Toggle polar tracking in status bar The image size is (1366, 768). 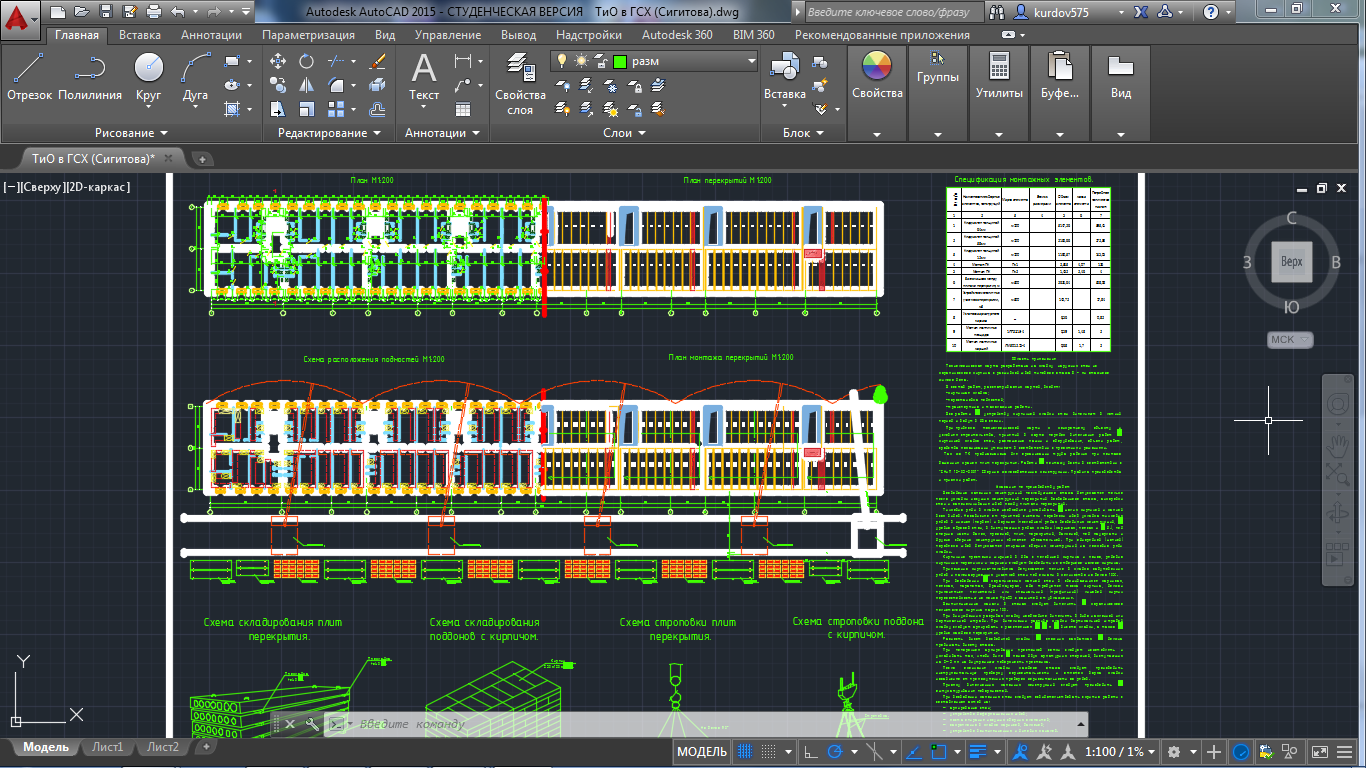coord(834,752)
